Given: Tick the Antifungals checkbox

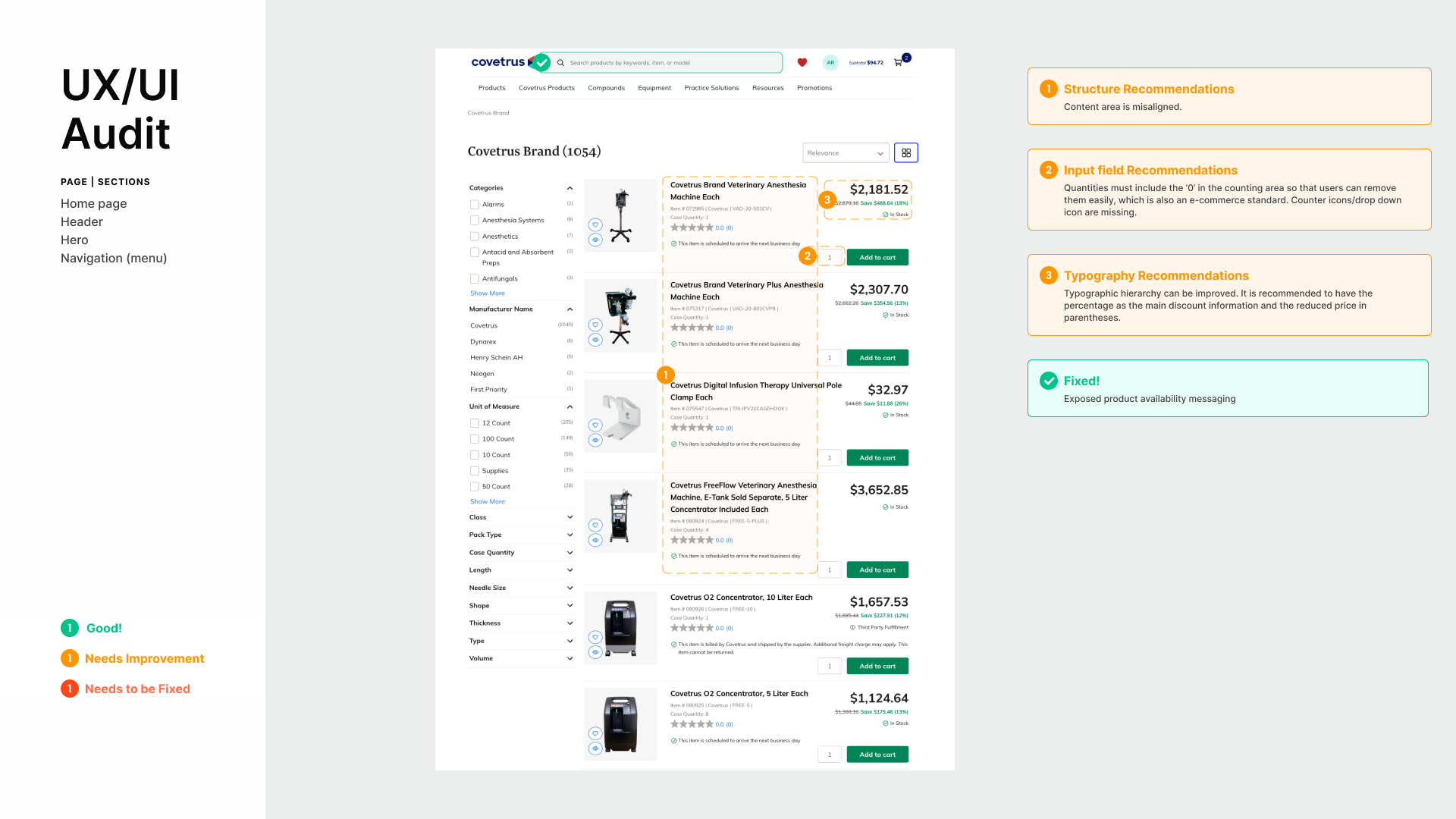Looking at the screenshot, I should 475,279.
